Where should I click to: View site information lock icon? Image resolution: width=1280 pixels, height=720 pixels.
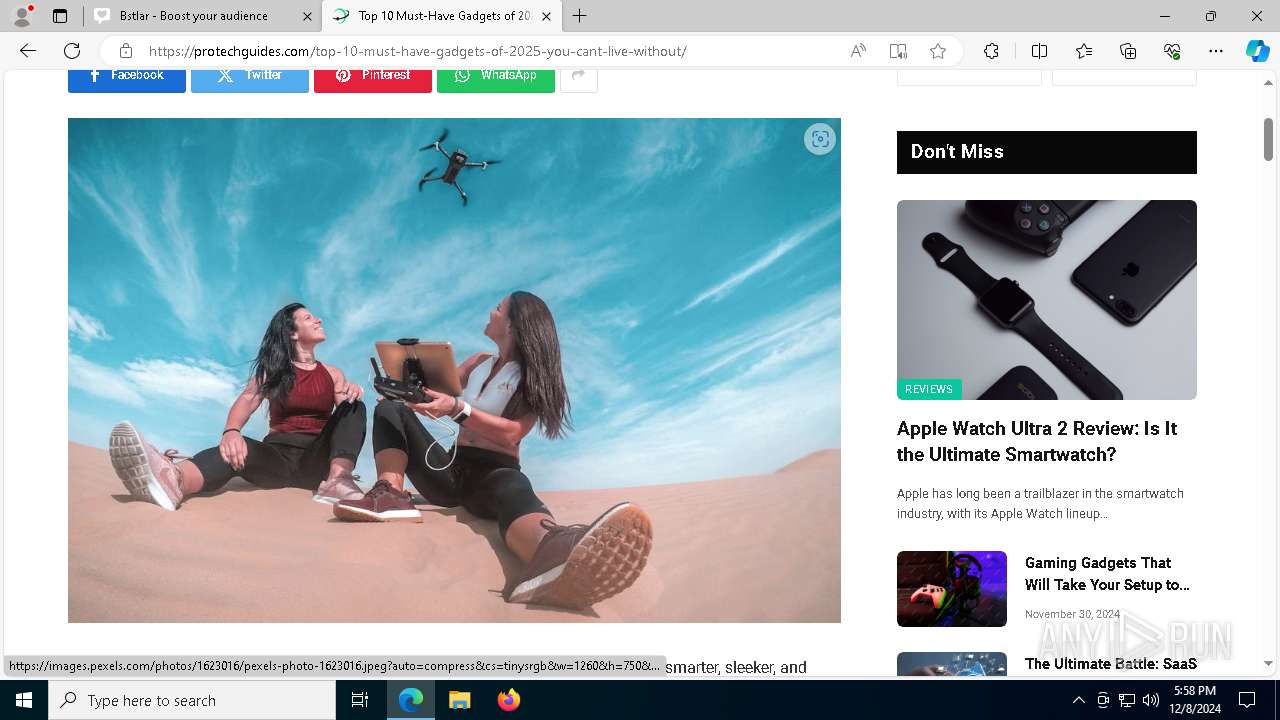tap(126, 51)
